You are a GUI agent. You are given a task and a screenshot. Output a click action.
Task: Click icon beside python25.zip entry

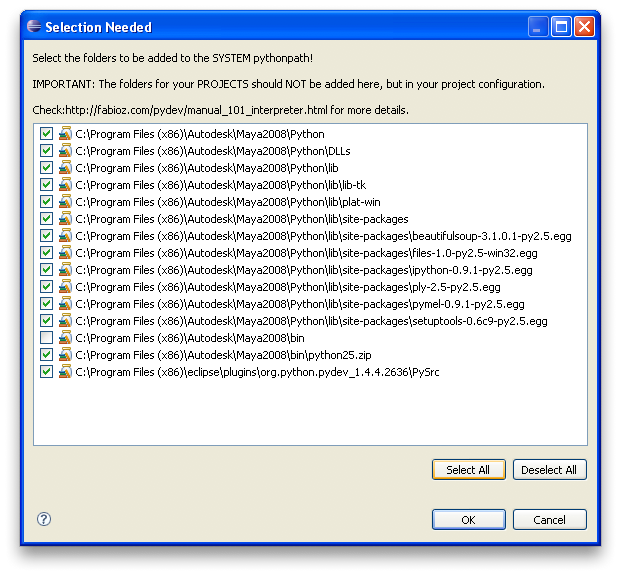point(65,355)
